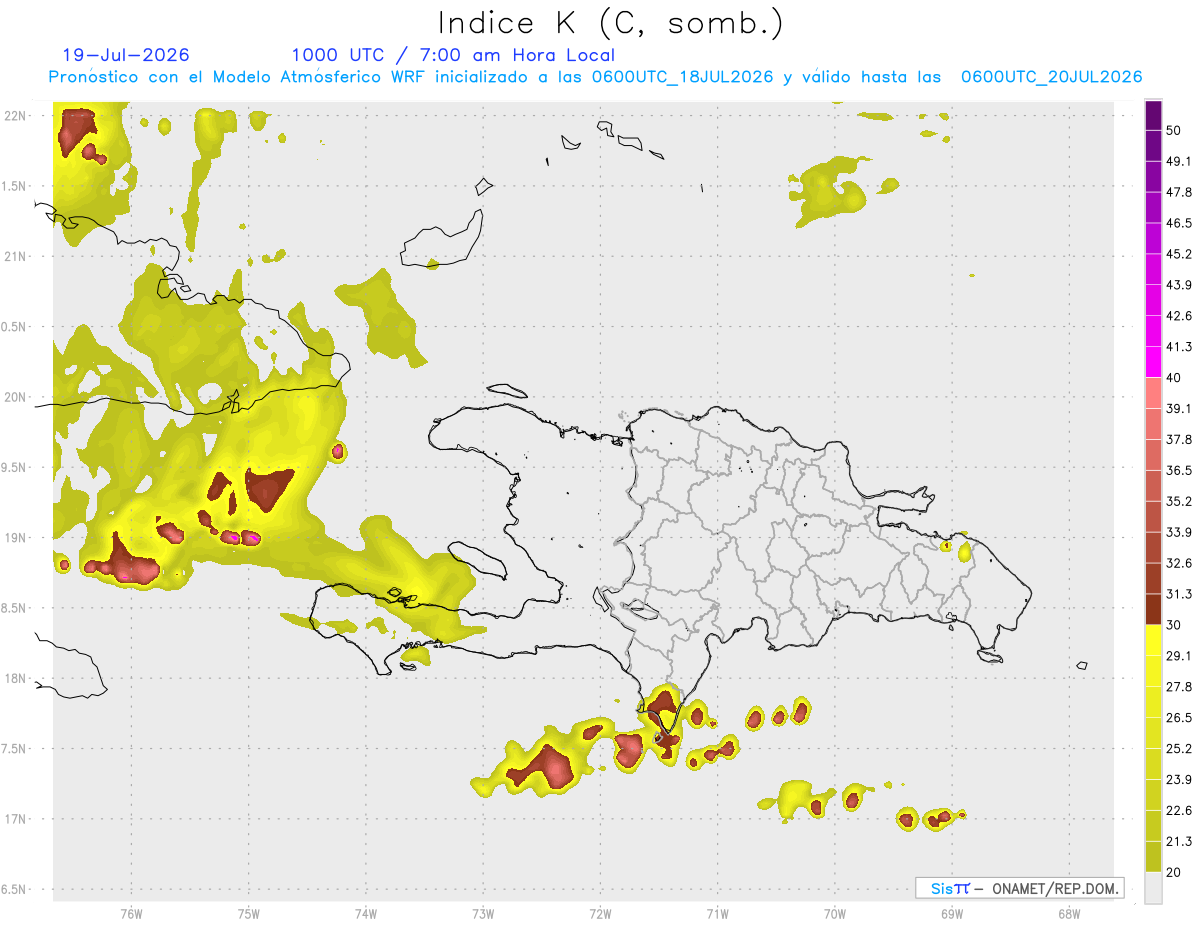The image size is (1200, 927).
Task: Click the colorbar value '21.3'
Action: 1179,841
